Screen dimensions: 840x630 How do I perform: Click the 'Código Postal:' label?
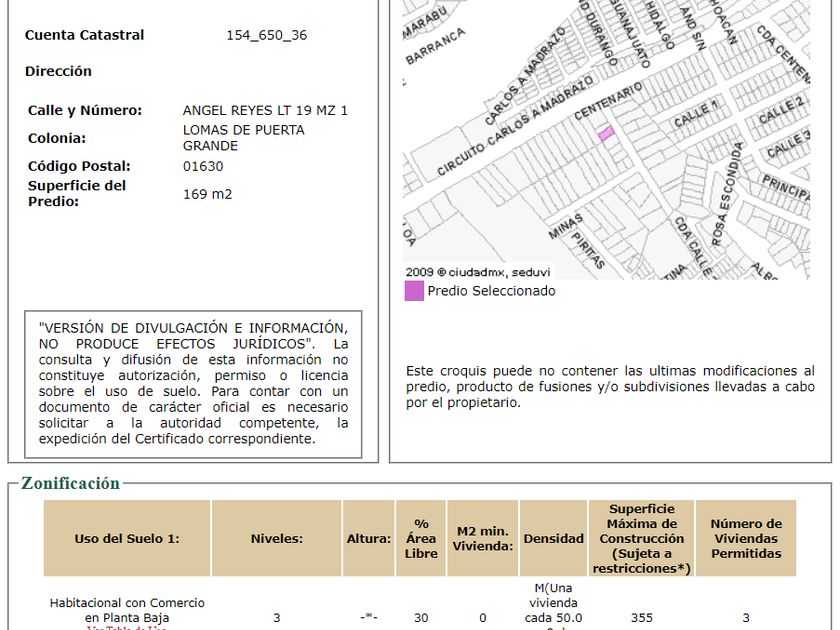pyautogui.click(x=79, y=166)
